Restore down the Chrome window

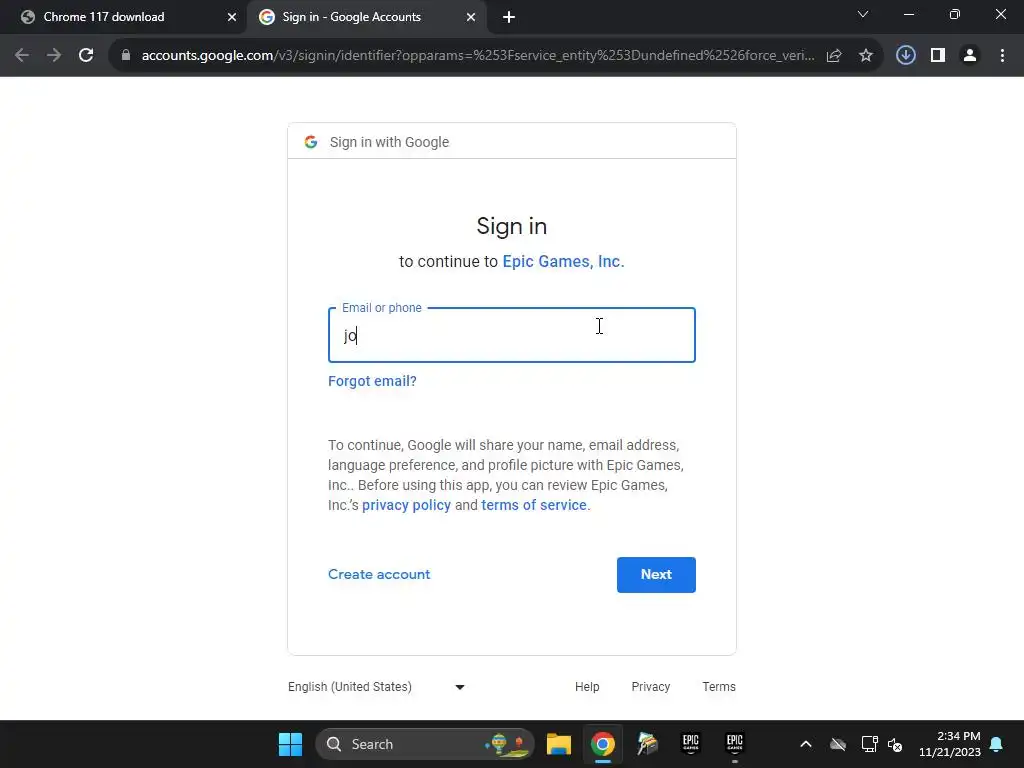955,14
